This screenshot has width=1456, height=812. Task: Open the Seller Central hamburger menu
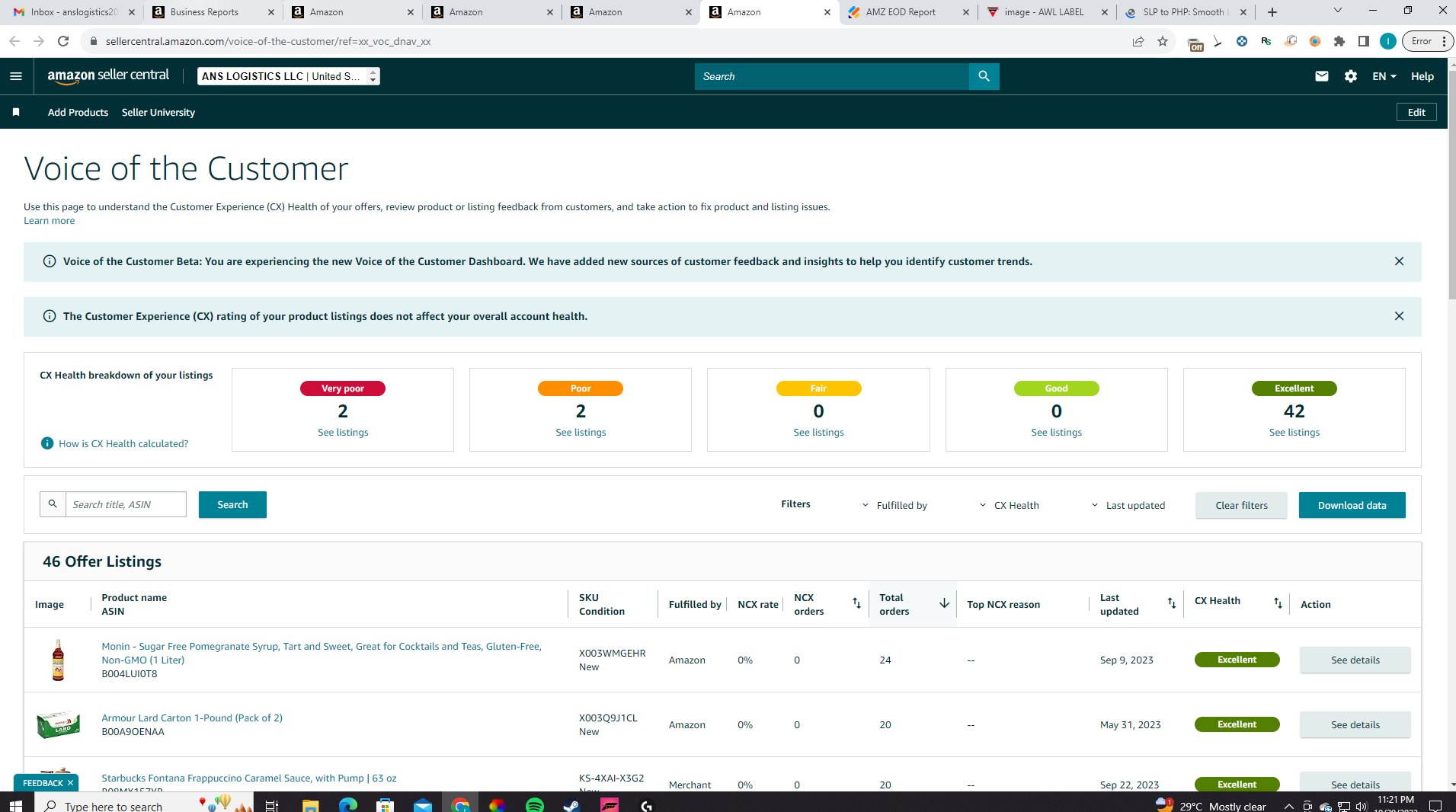(16, 76)
